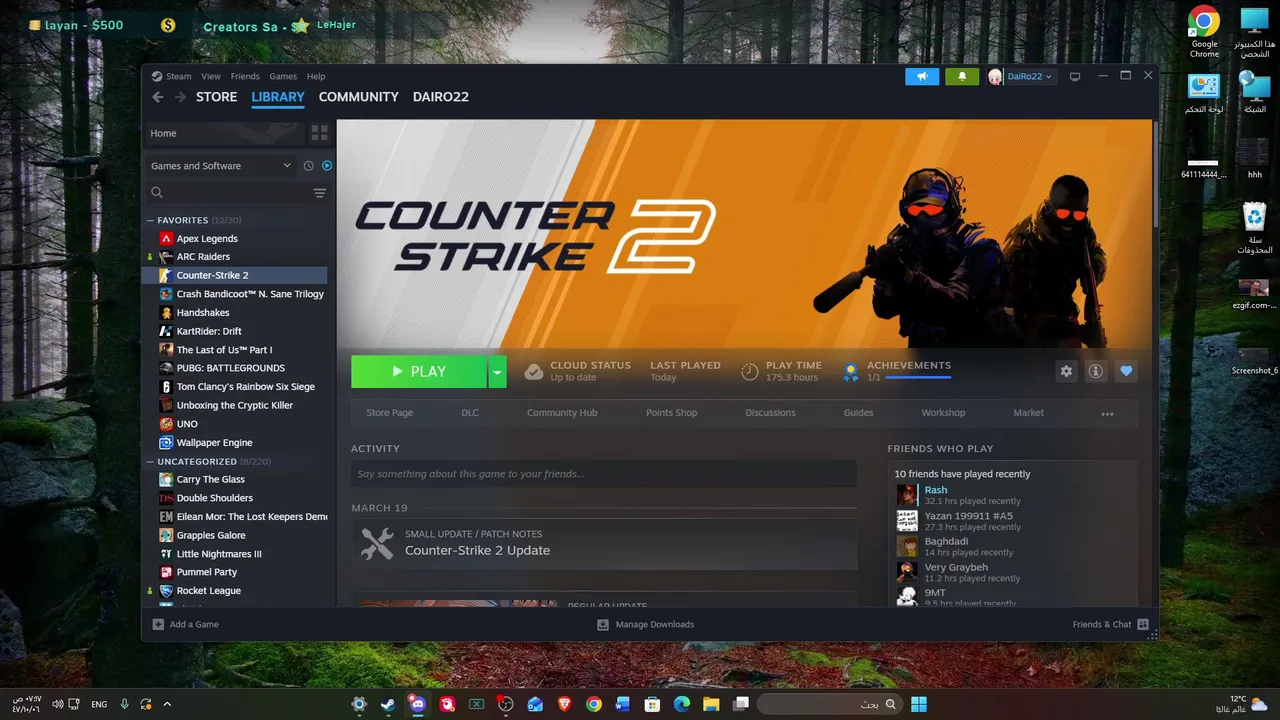Click the library search field
Viewport: 1280px width, 720px height.
228,193
